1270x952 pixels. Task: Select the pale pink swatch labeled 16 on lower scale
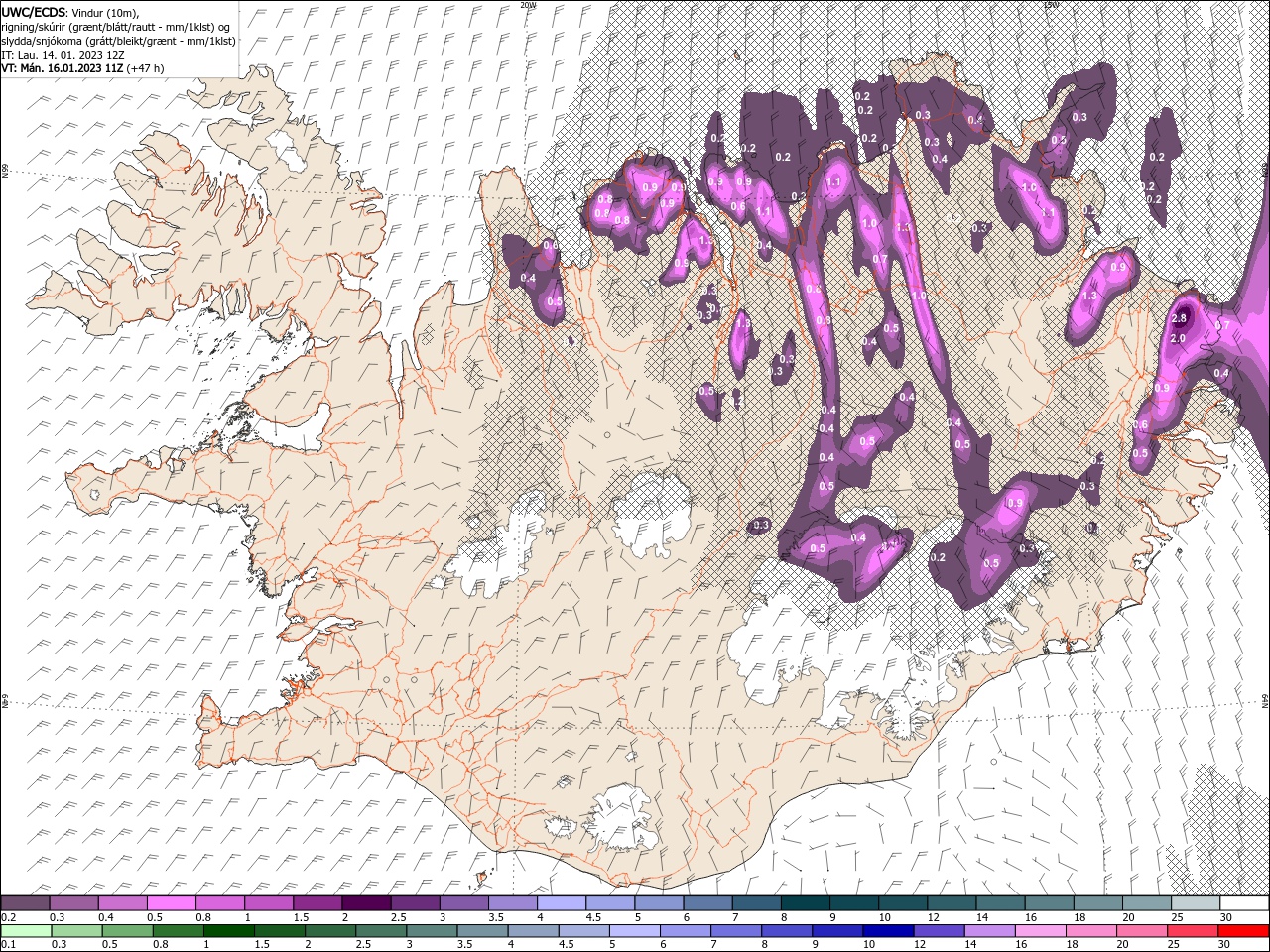[1040, 931]
